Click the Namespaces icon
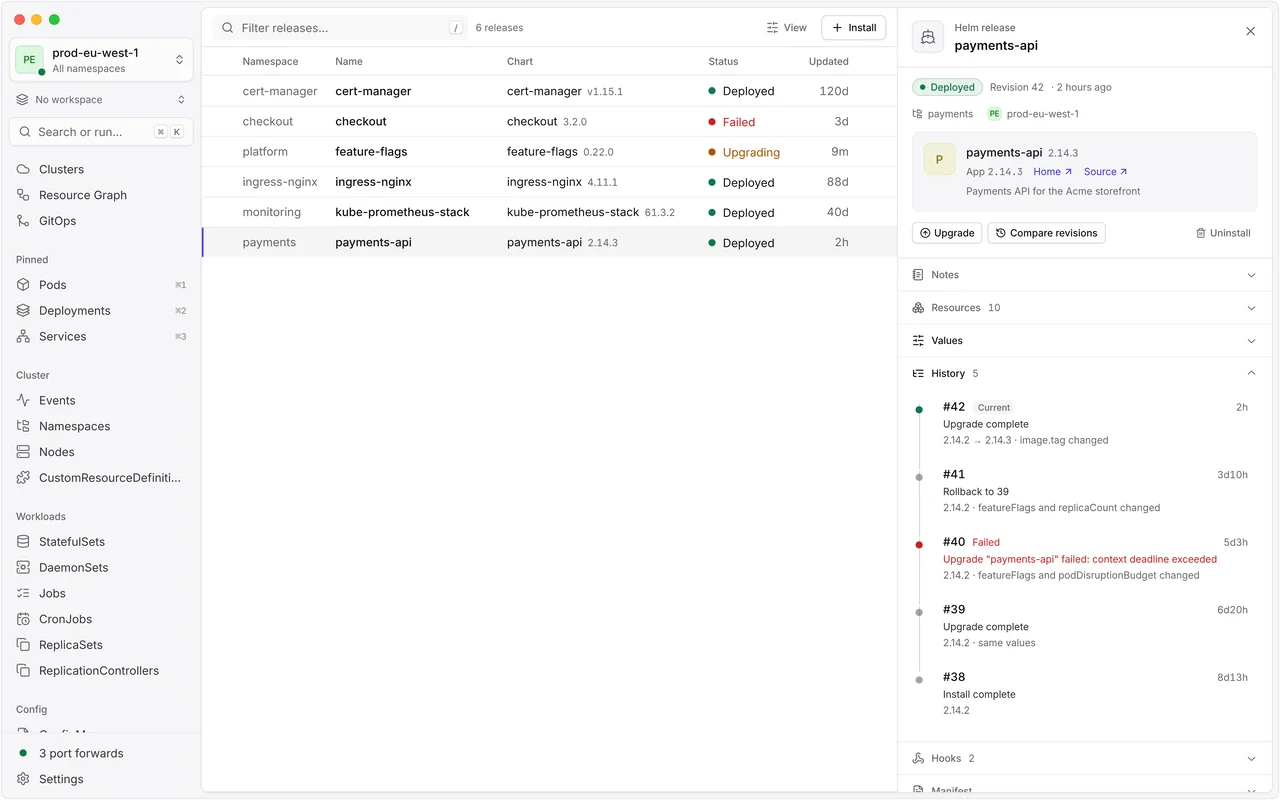The height and width of the screenshot is (800, 1280). point(23,427)
